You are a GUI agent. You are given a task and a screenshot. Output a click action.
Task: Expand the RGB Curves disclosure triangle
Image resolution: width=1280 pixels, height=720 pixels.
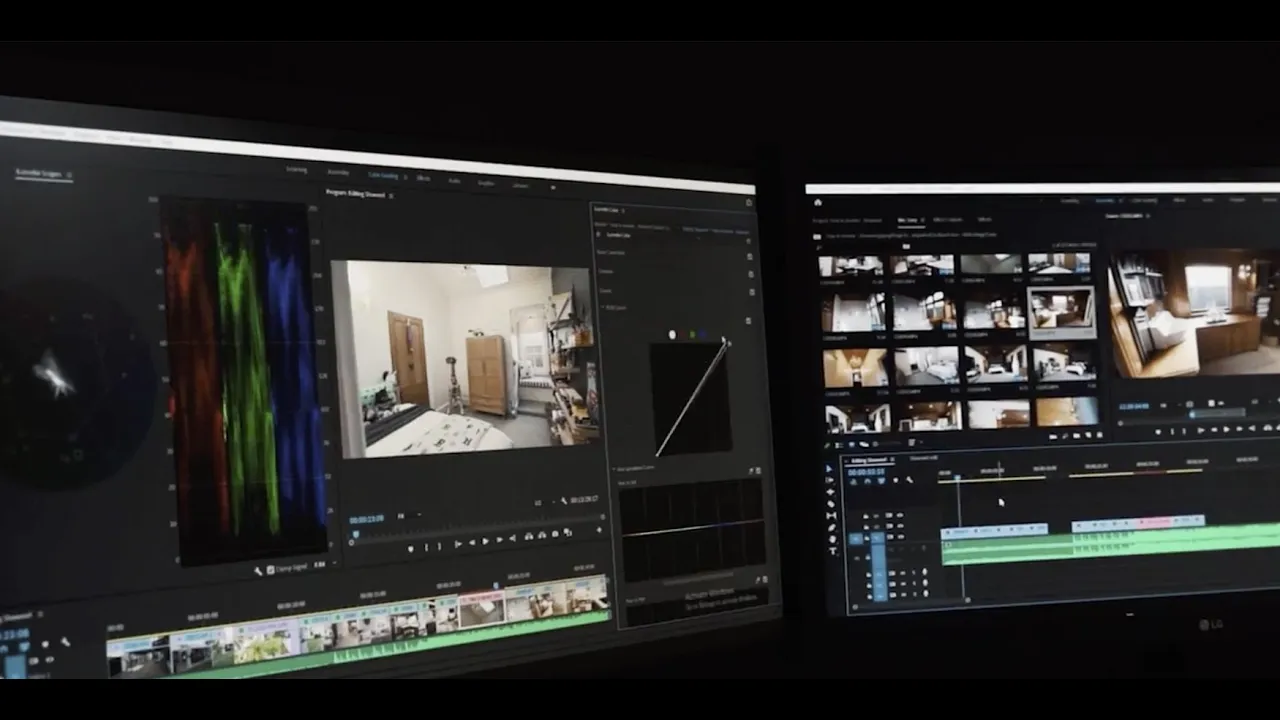(x=602, y=307)
